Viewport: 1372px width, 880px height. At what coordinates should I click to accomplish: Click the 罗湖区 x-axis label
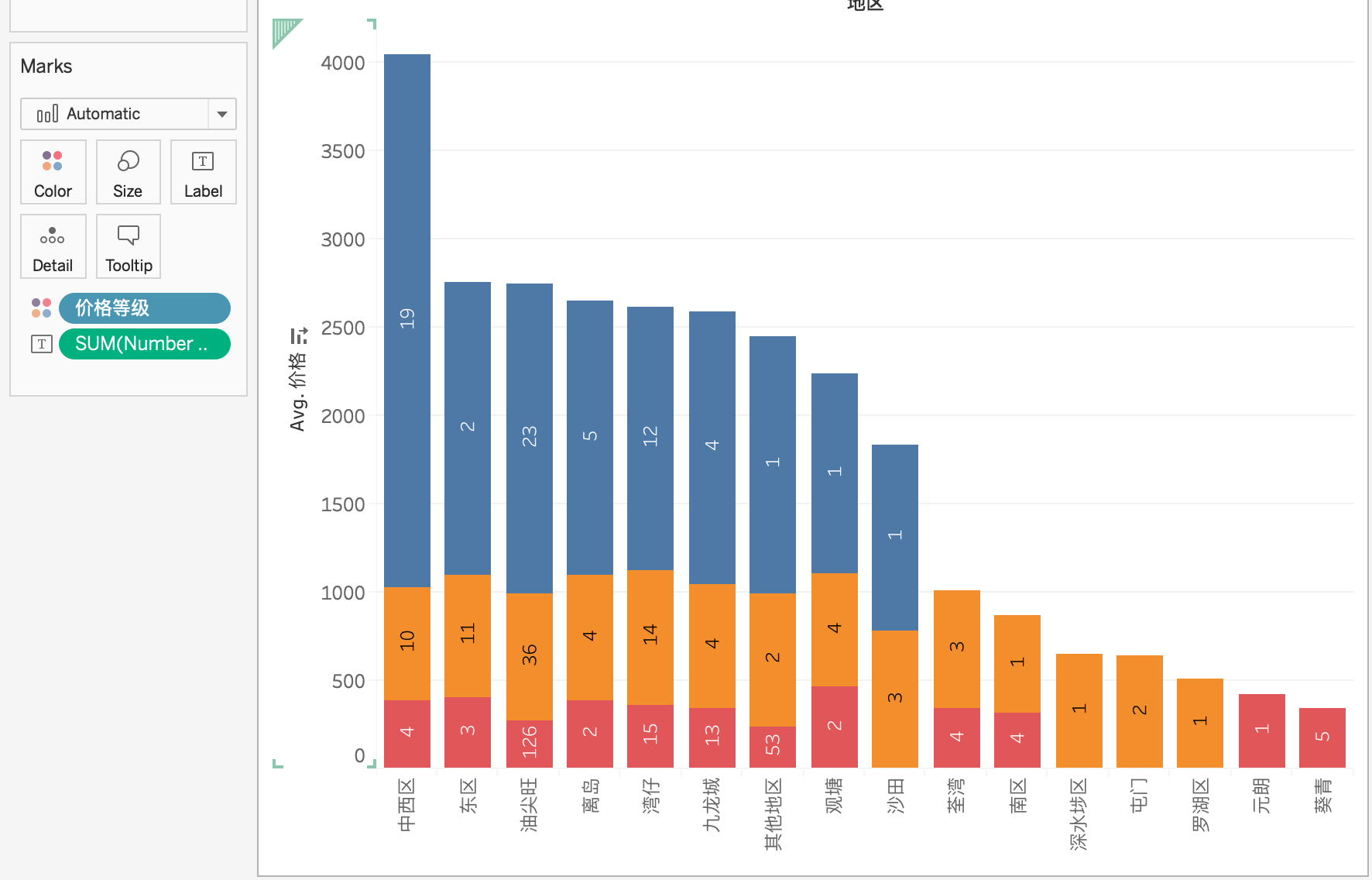(x=1200, y=805)
